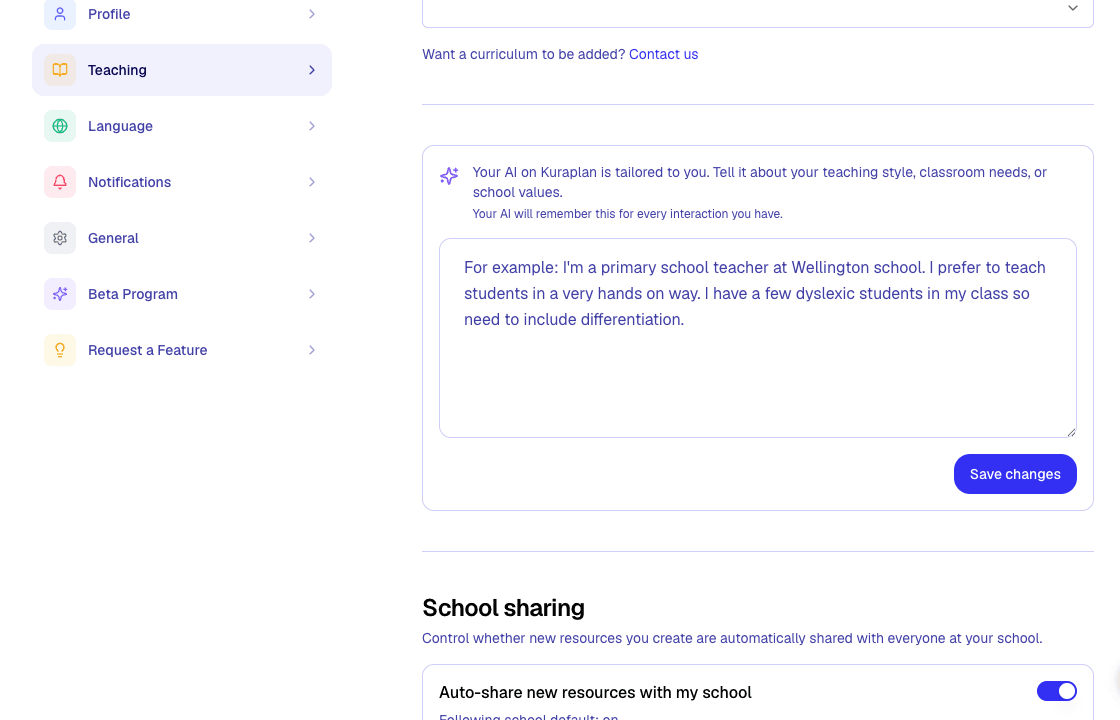This screenshot has height=720, width=1120.
Task: Click the School sharing heading
Action: click(x=504, y=608)
